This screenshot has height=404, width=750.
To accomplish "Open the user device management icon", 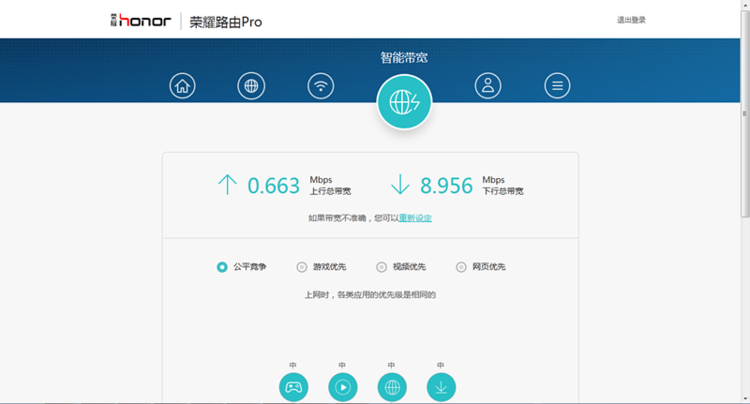I will click(488, 86).
